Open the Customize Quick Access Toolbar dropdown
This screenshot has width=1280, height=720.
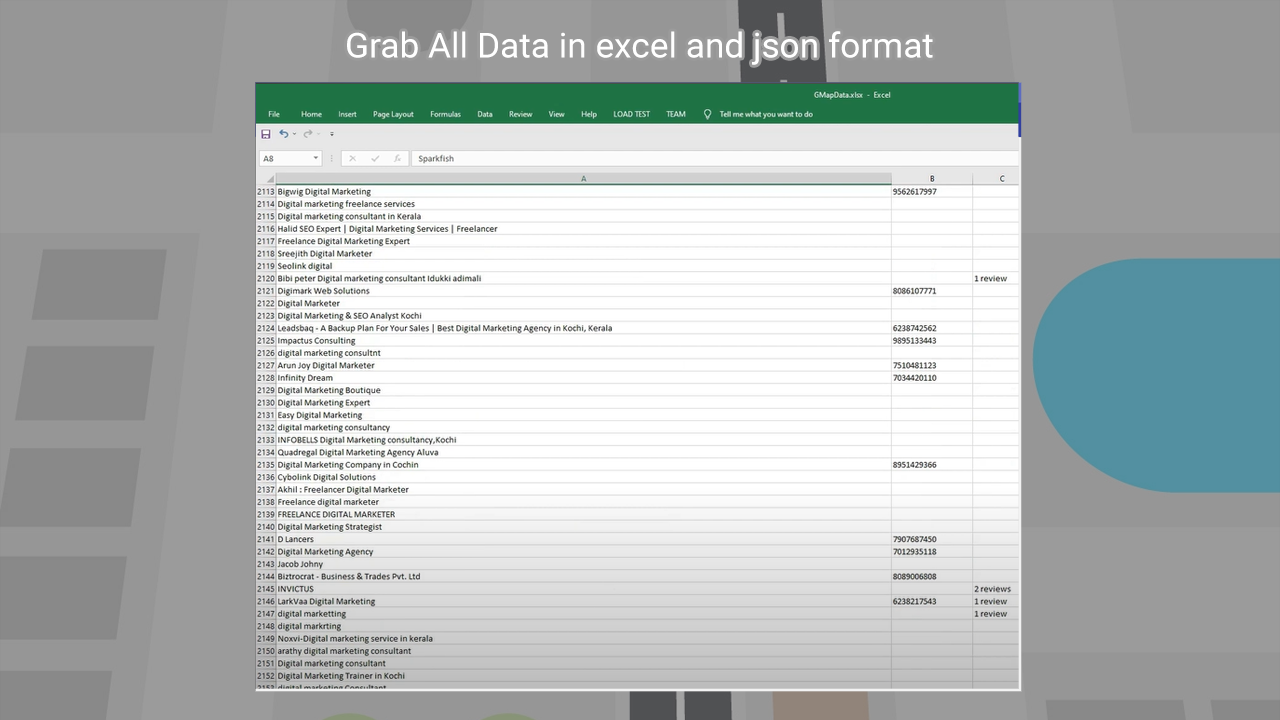[331, 134]
